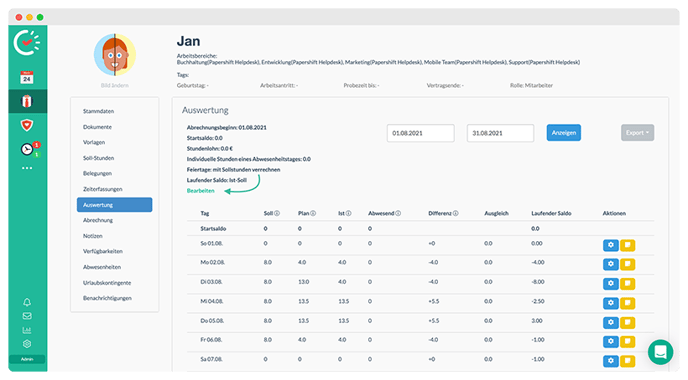Viewport: 688px width, 380px height.
Task: Click the Mi 04.08. date cell
Action: tap(211, 301)
